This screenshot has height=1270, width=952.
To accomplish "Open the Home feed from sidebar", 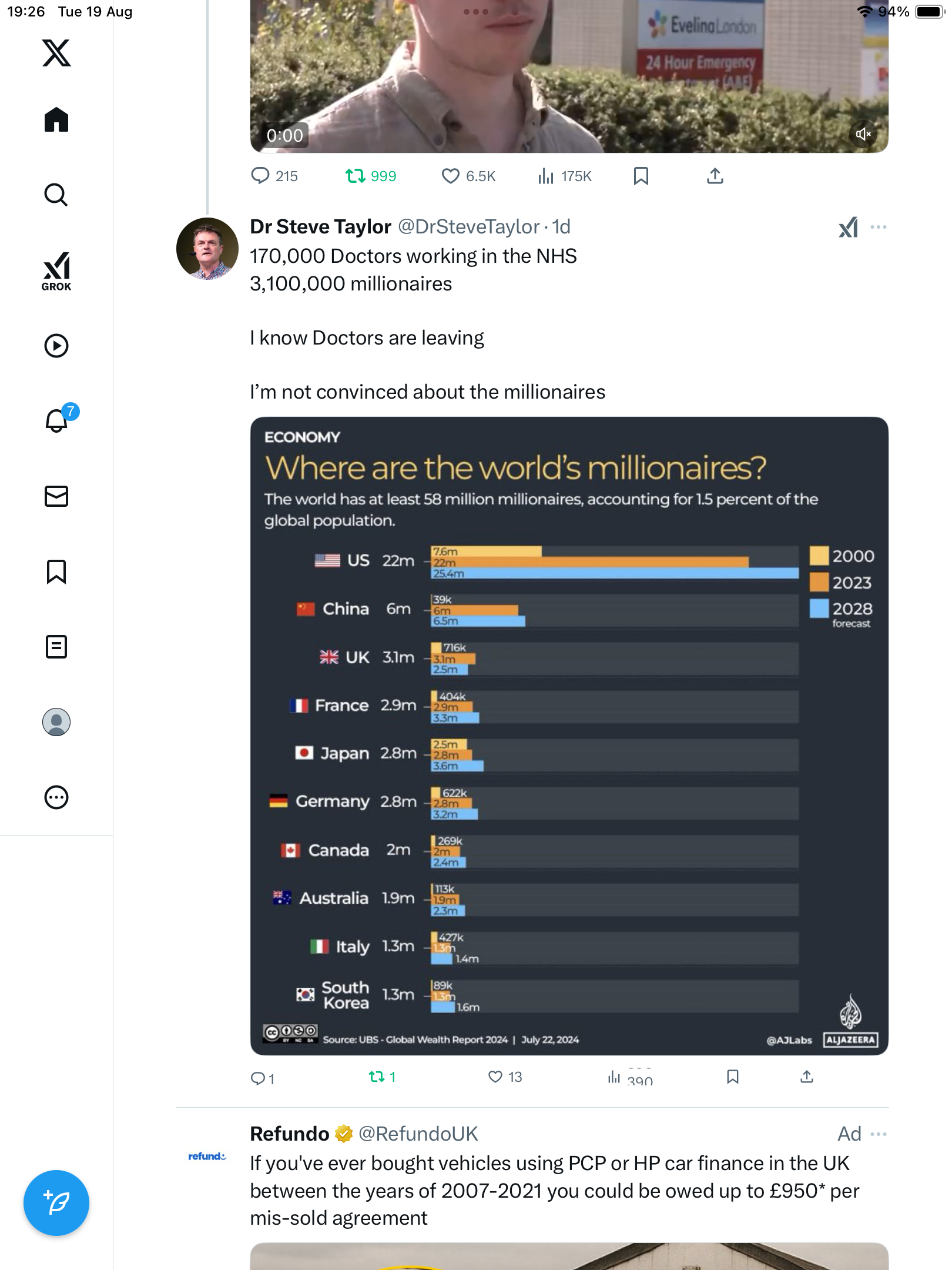I will (56, 120).
